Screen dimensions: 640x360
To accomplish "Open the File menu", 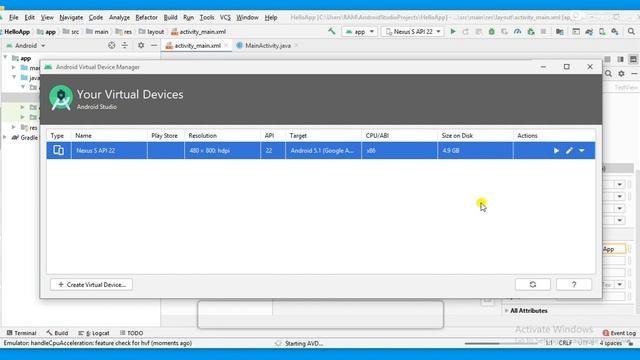I will [x=13, y=17].
